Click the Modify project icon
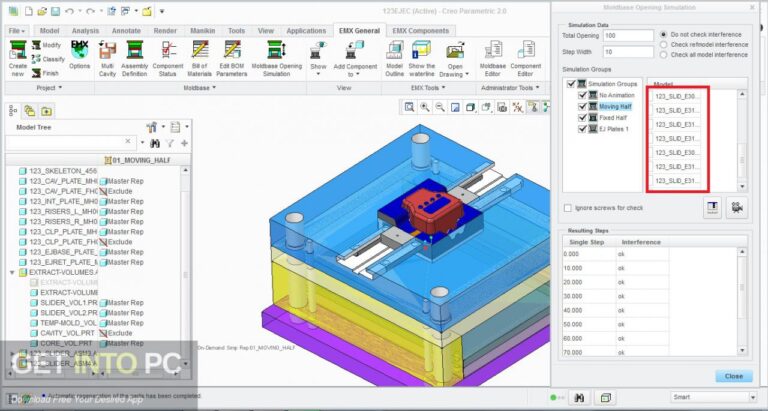Viewport: 768px width, 411px height. click(36, 45)
